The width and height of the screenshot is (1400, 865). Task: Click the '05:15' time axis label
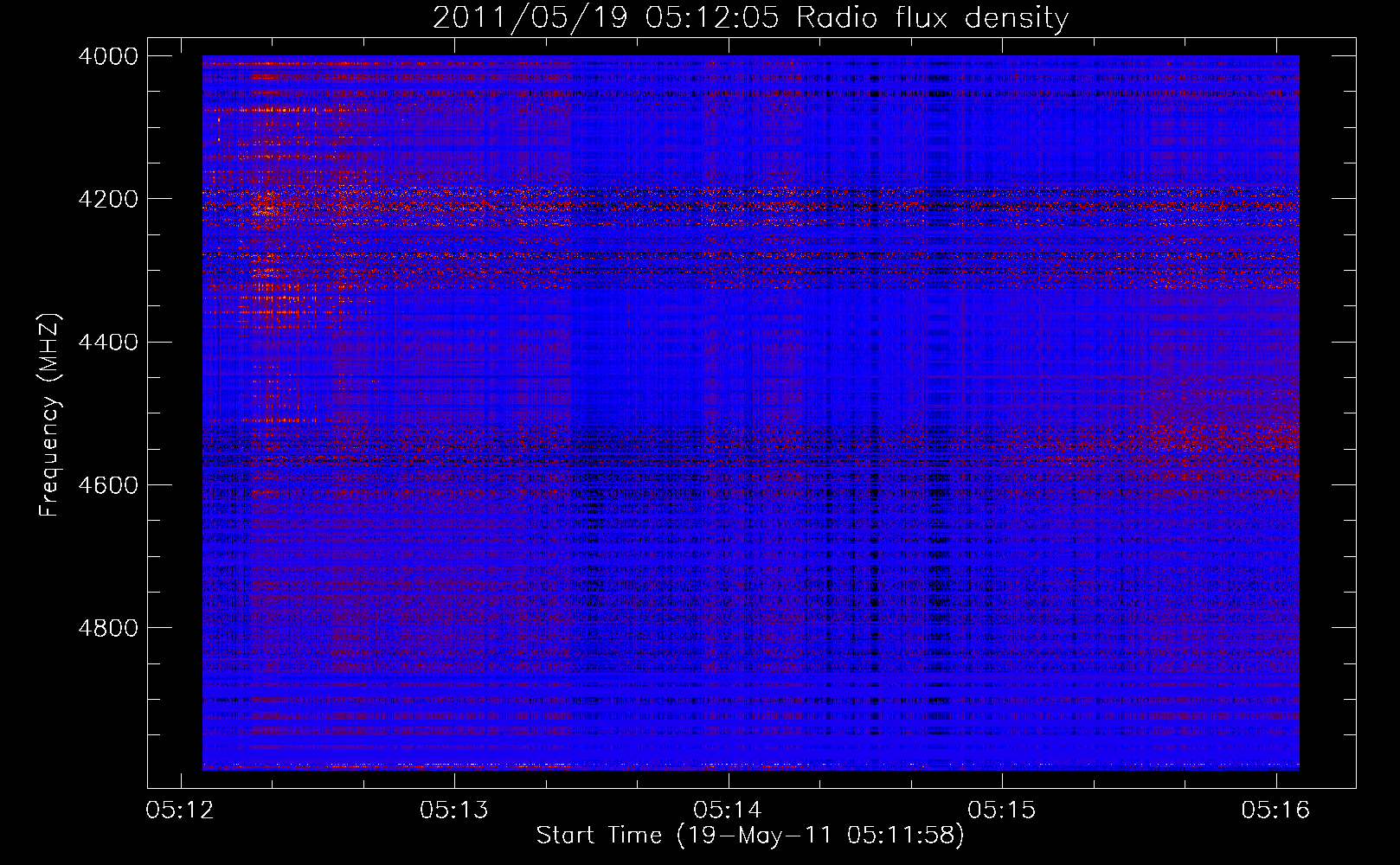click(x=1002, y=811)
